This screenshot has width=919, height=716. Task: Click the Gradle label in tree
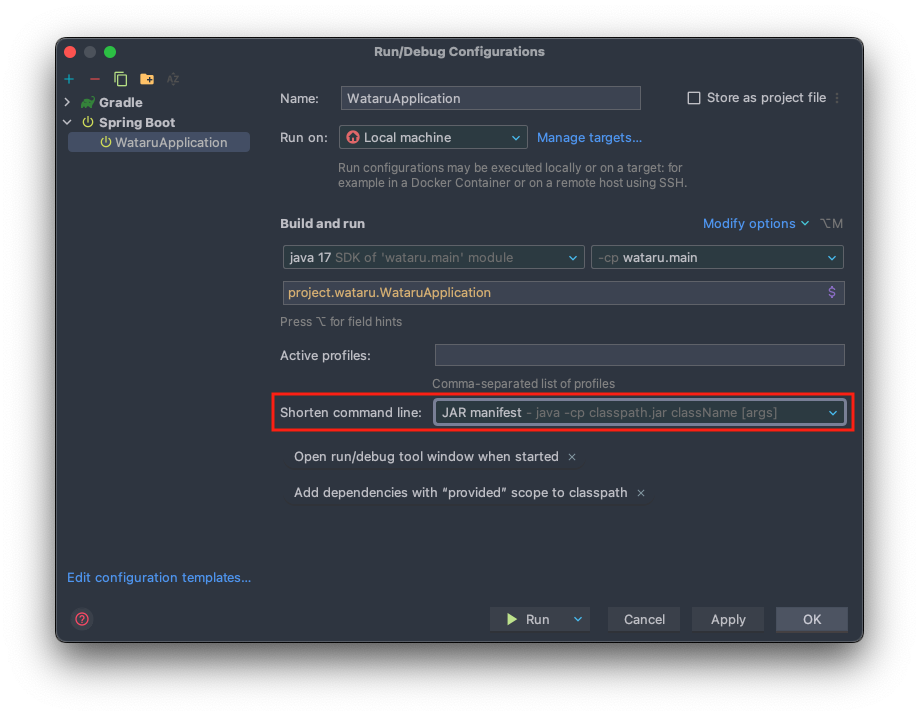click(x=121, y=103)
